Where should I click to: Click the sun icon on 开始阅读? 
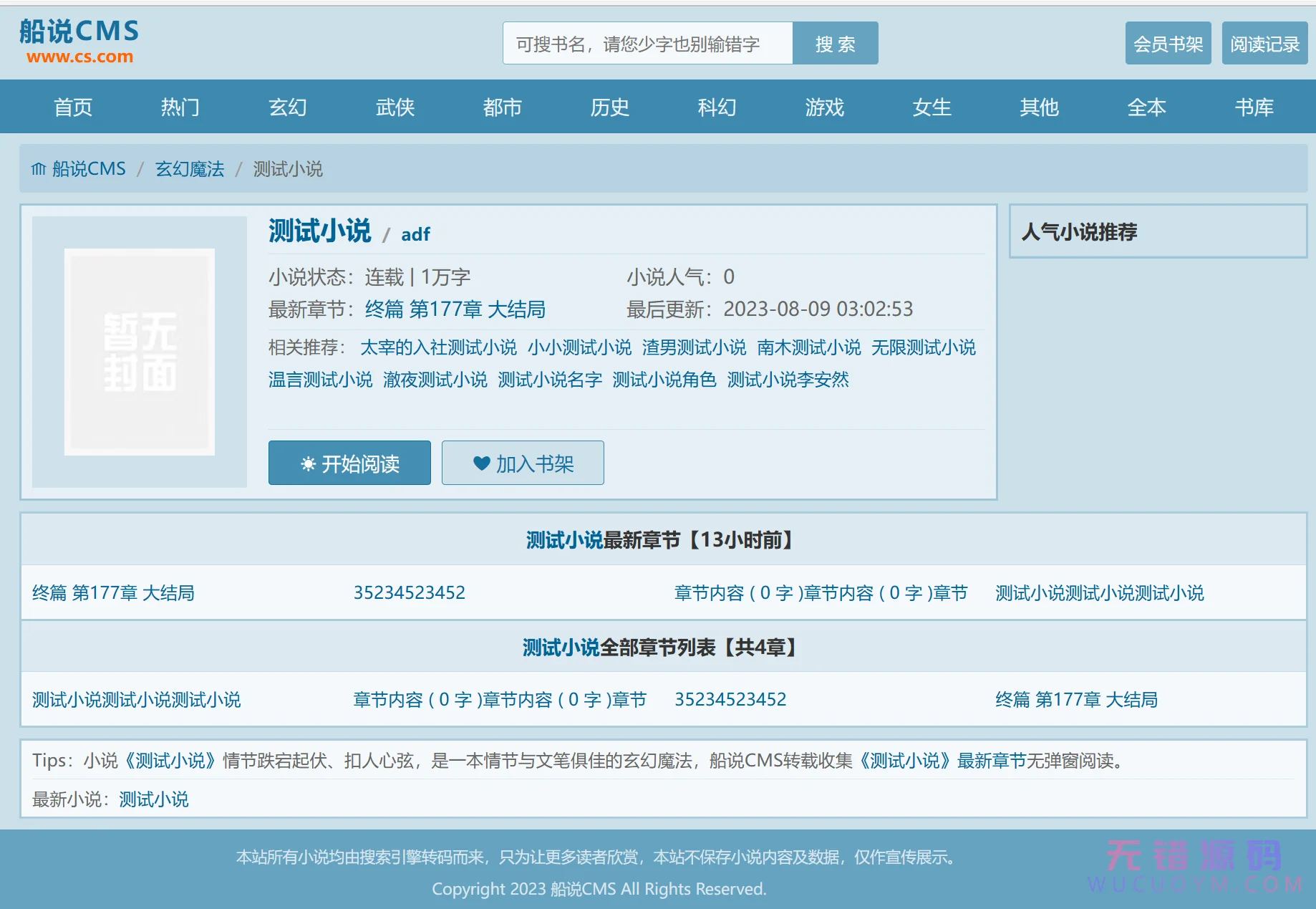point(308,464)
